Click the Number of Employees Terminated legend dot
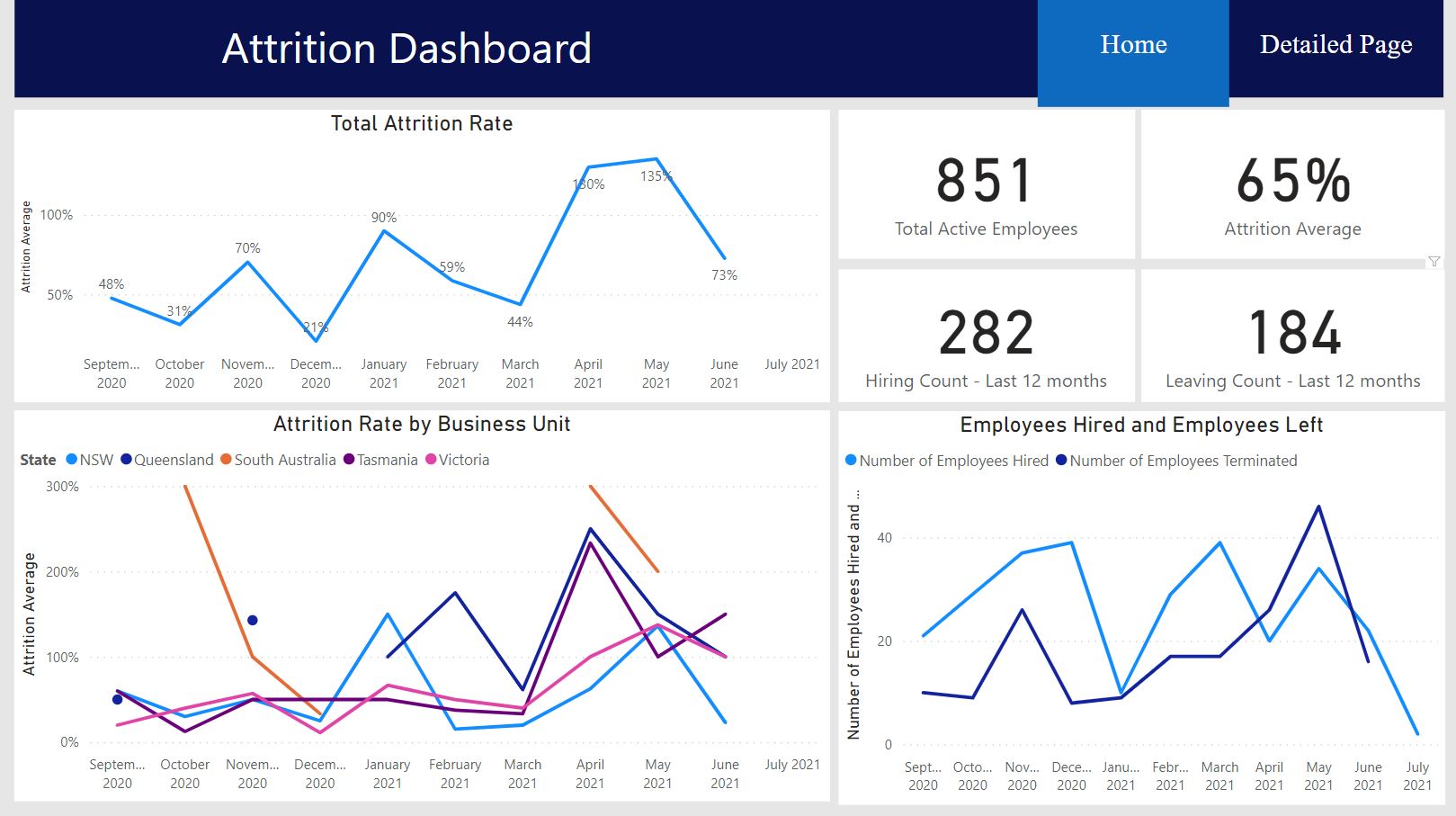Viewport: 1456px width, 816px height. pyautogui.click(x=1061, y=461)
